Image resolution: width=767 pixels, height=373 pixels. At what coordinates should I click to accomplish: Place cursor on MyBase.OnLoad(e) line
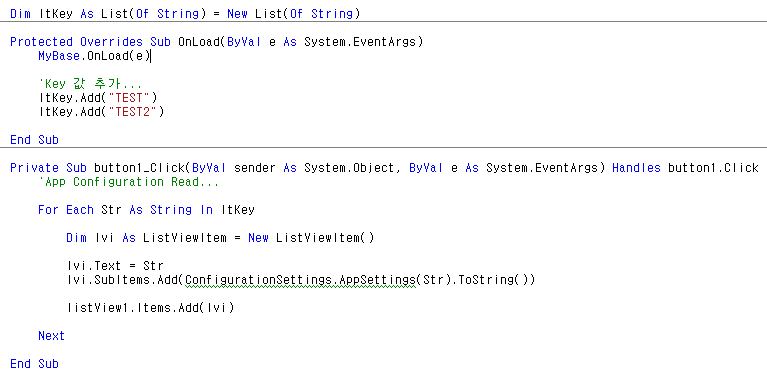94,56
